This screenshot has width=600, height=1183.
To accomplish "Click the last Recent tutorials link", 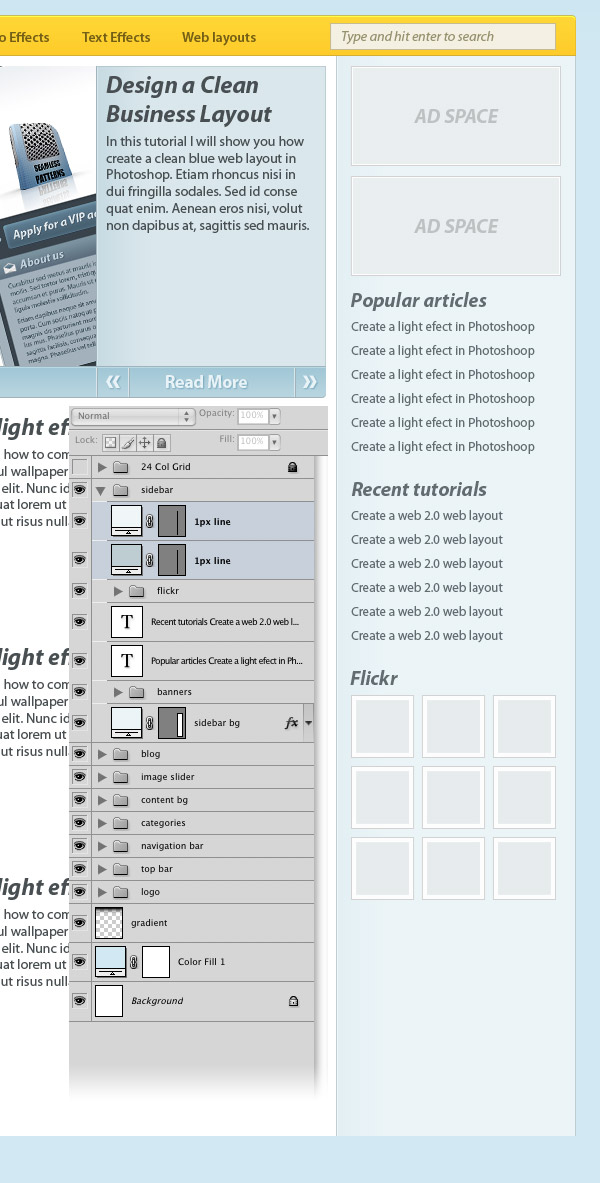I will [x=426, y=635].
